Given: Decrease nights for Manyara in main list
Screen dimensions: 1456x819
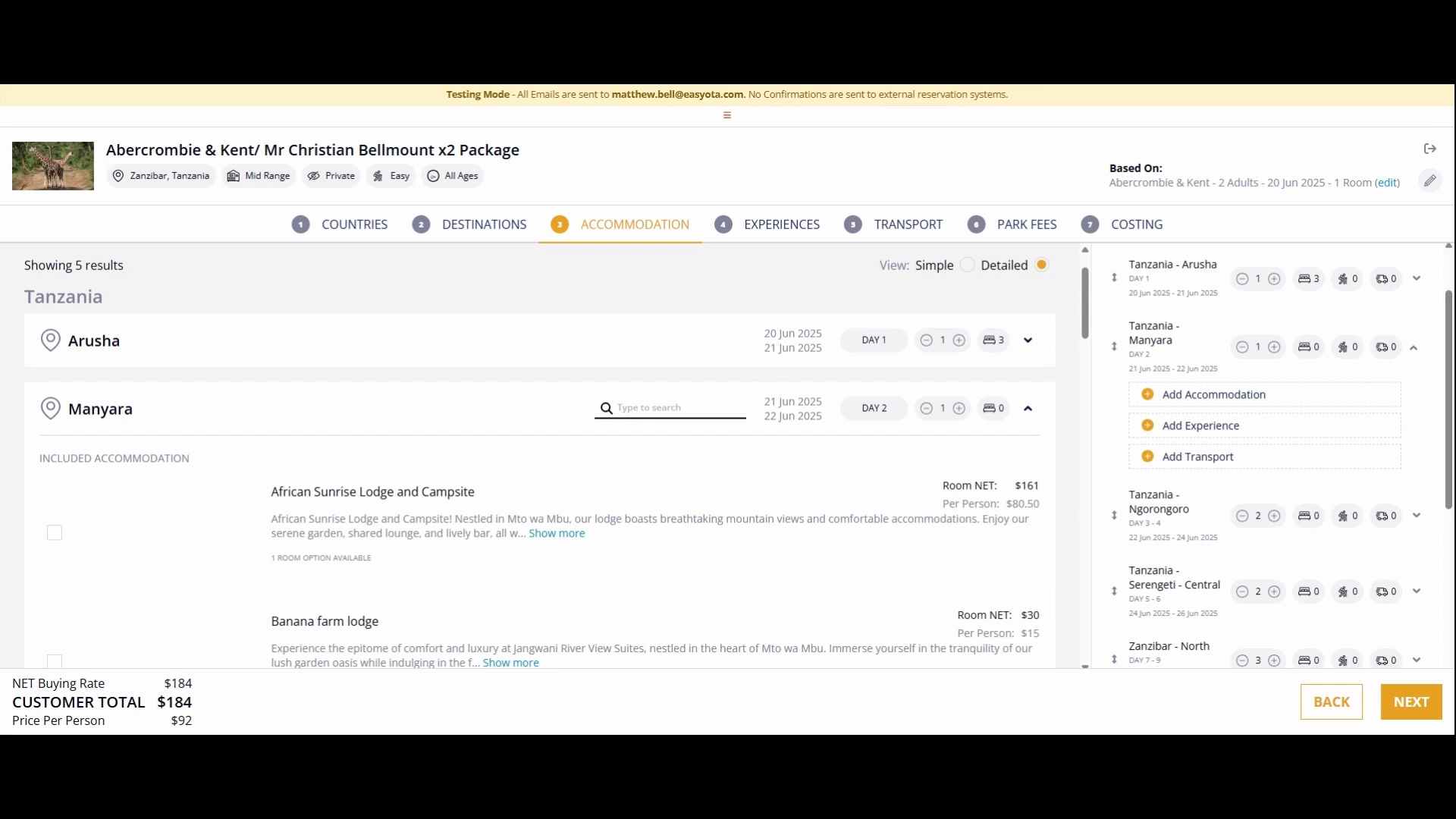Looking at the screenshot, I should tap(926, 409).
